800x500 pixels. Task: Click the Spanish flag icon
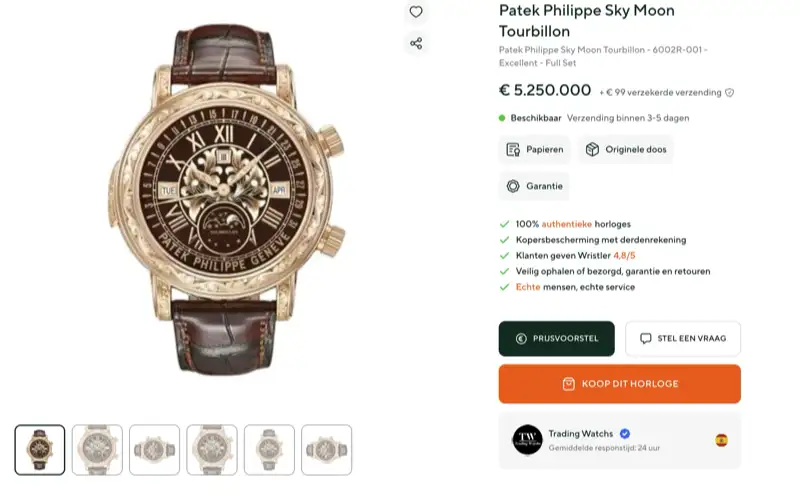point(721,440)
